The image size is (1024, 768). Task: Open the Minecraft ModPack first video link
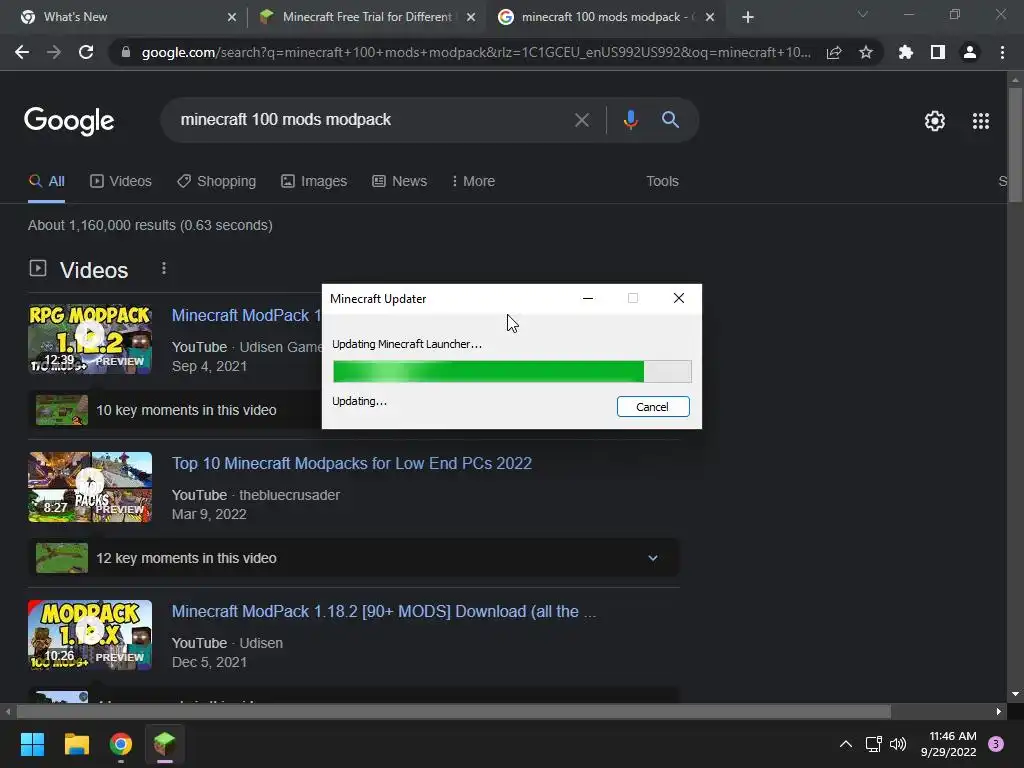(x=247, y=315)
